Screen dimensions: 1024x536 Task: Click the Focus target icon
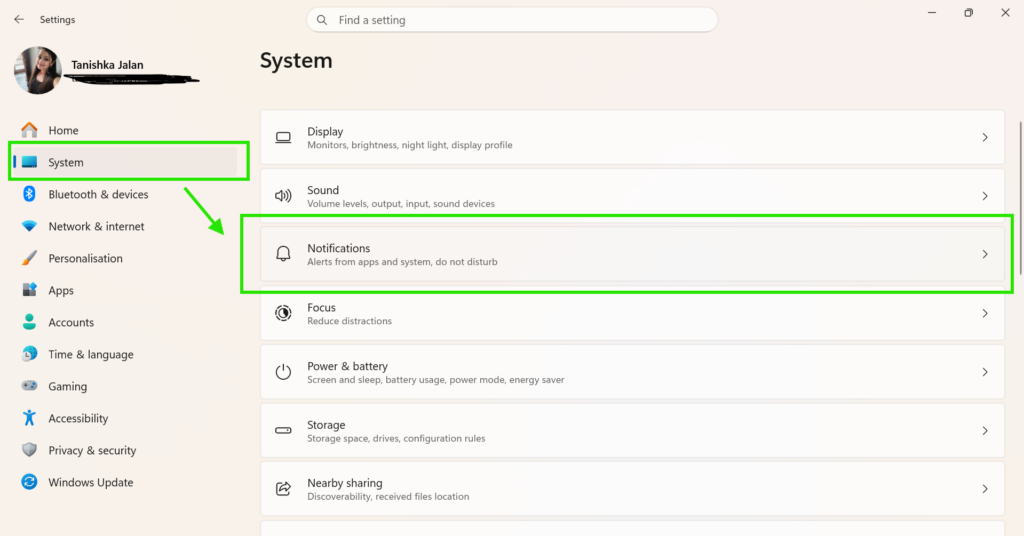click(283, 313)
